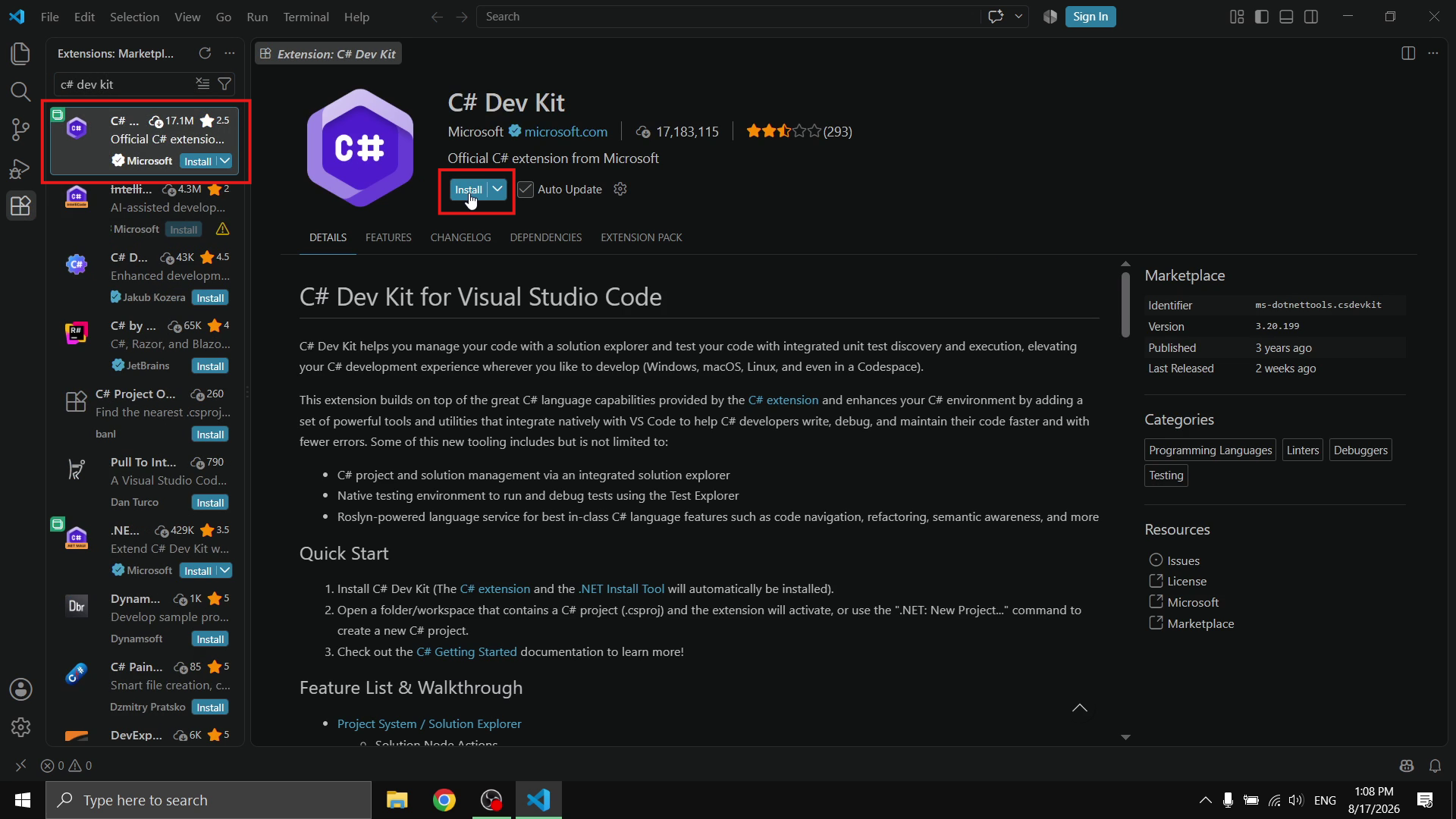
Task: Open the Selection menu
Action: point(134,17)
